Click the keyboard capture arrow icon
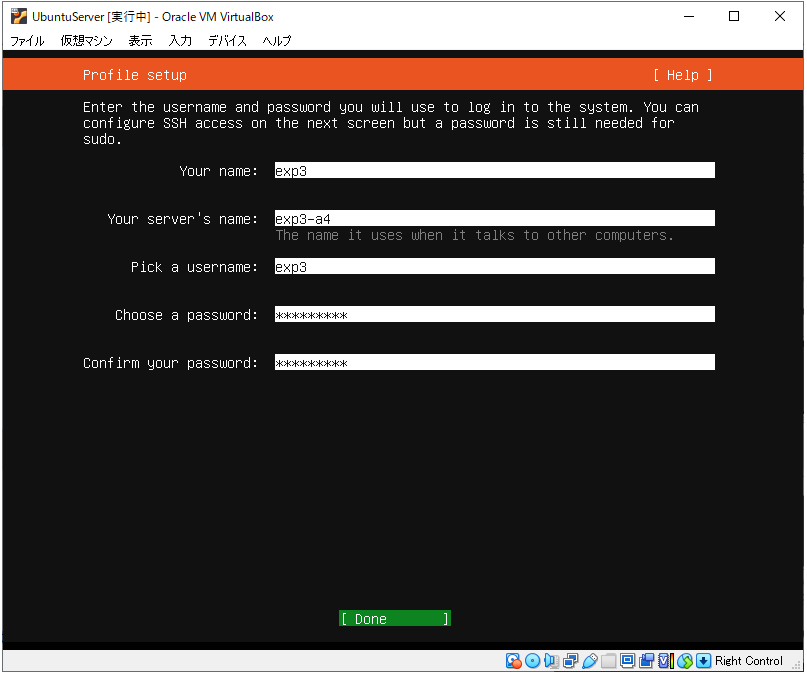The width and height of the screenshot is (807, 675). [x=703, y=661]
